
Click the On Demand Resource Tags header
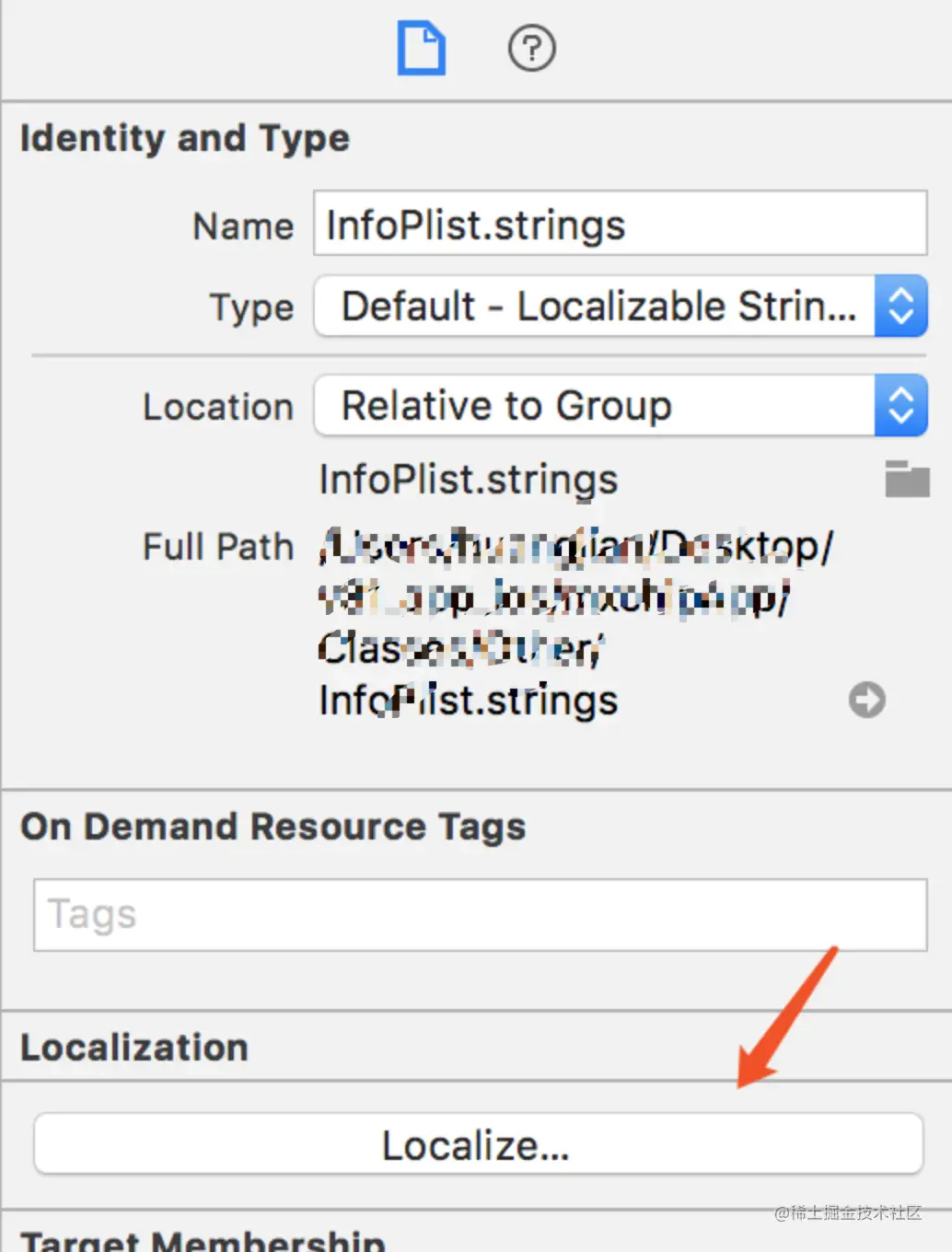point(273,827)
